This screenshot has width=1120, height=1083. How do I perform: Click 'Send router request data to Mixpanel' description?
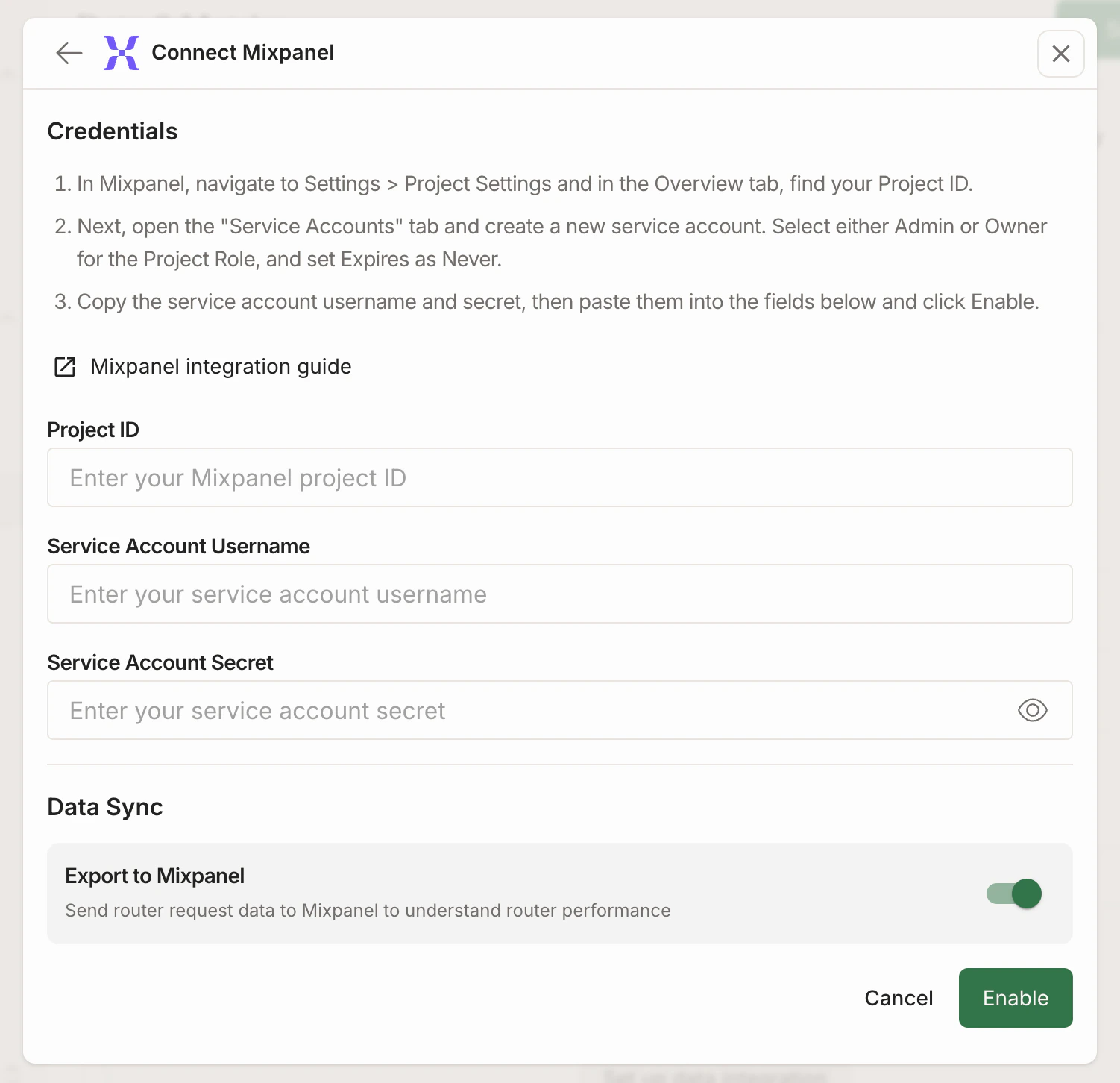[x=368, y=911]
